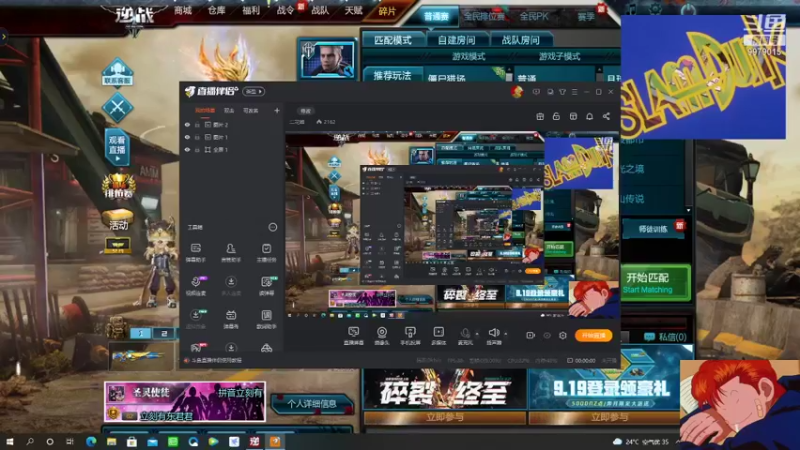Open 战队 in game top menu

pos(320,10)
